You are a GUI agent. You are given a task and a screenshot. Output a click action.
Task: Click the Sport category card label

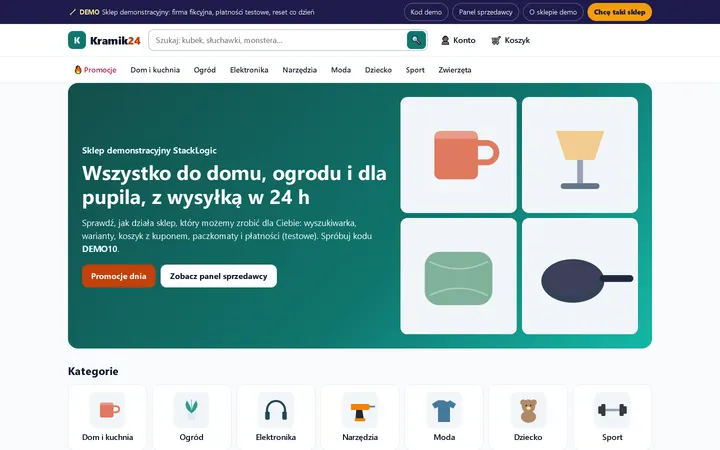612,437
